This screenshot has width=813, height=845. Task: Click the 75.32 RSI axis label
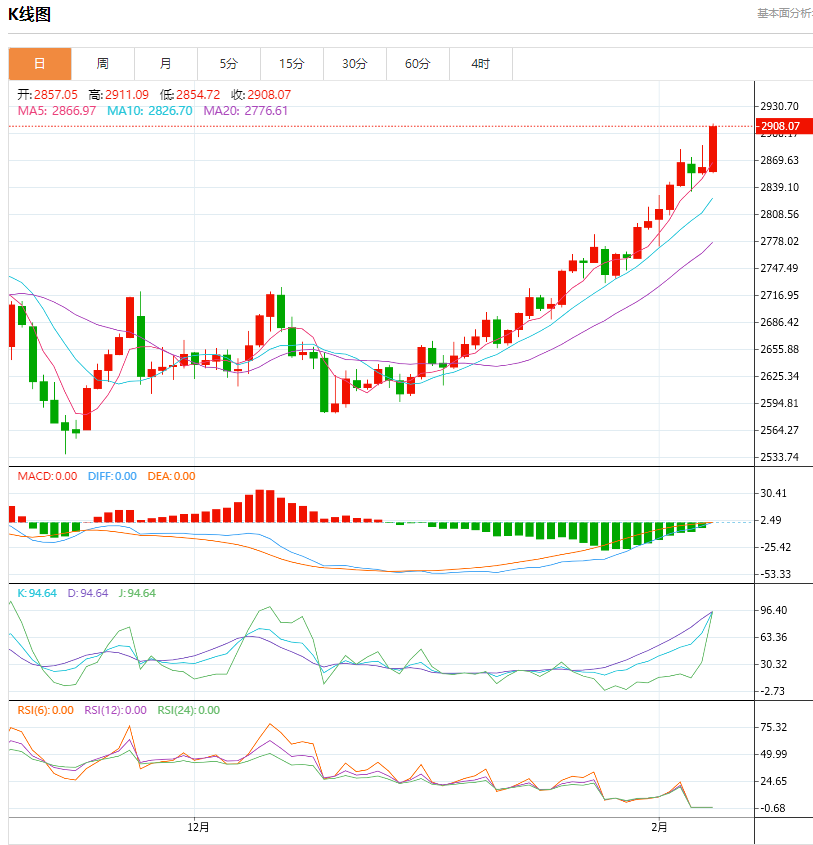[773, 727]
